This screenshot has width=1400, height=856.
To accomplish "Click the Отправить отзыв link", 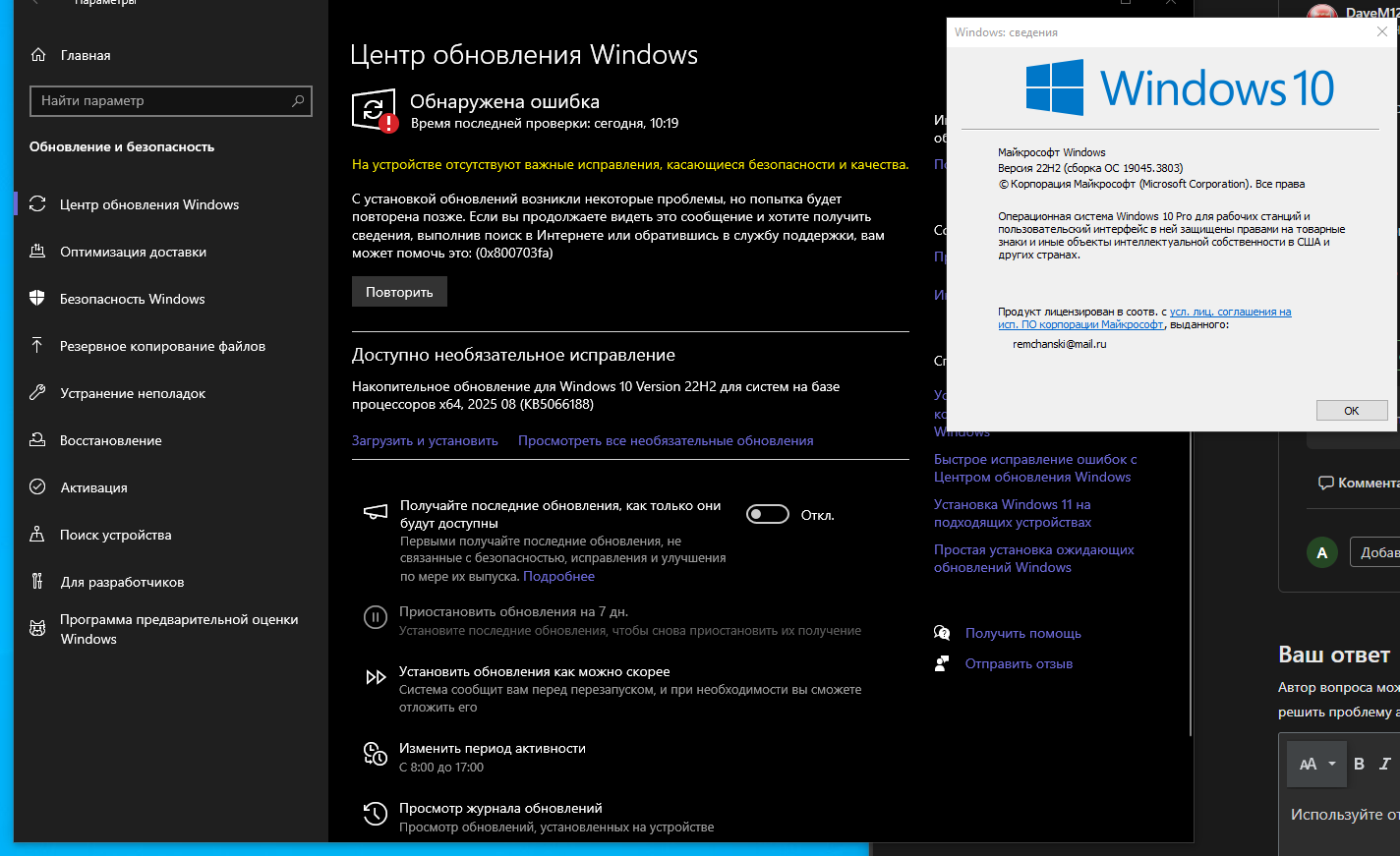I will [1019, 663].
